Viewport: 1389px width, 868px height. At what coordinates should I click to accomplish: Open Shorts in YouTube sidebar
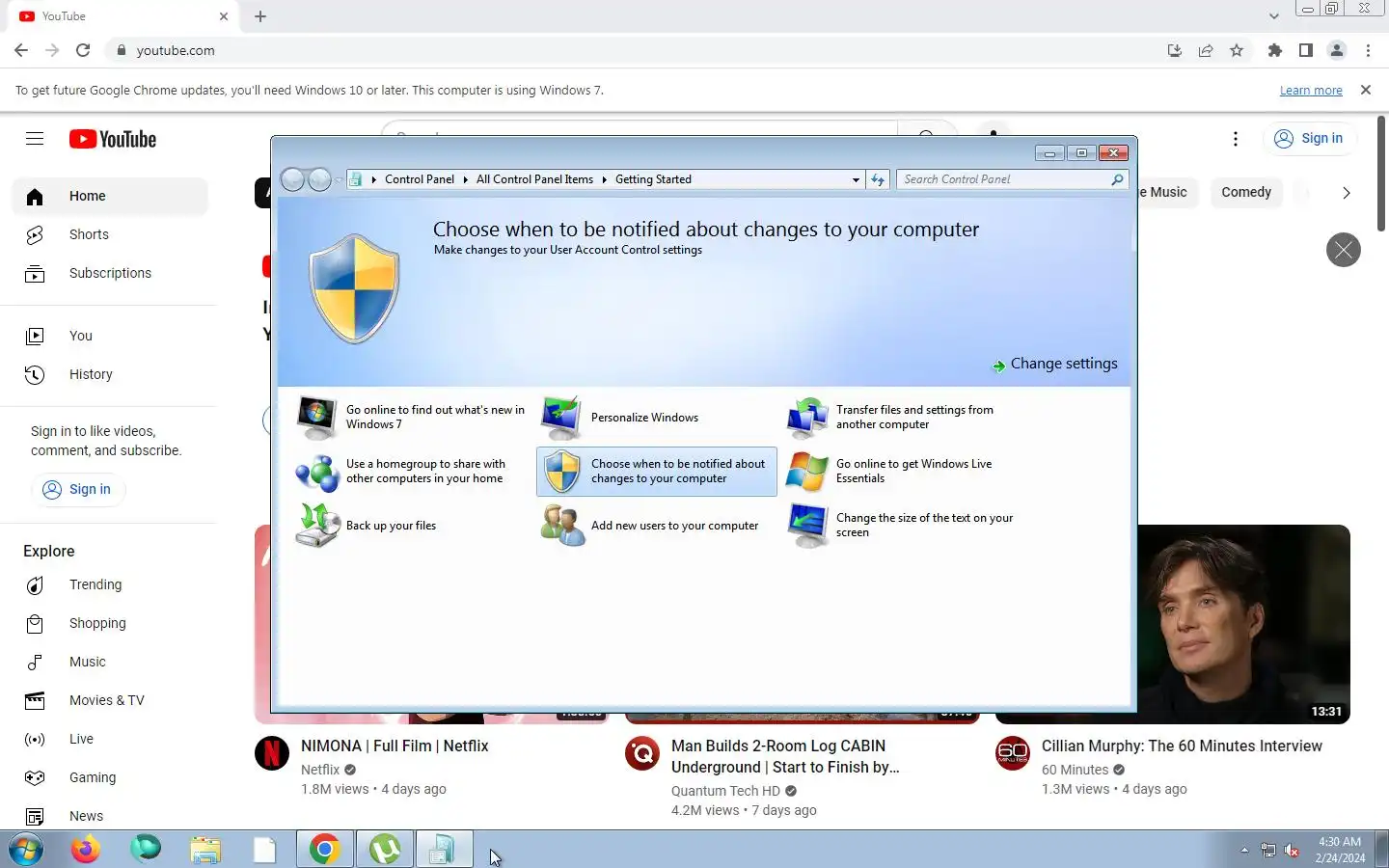click(110, 234)
